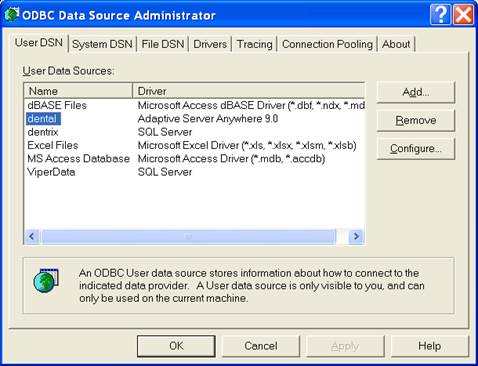Select the dBASE Files data source
478x366 pixels.
click(x=57, y=105)
